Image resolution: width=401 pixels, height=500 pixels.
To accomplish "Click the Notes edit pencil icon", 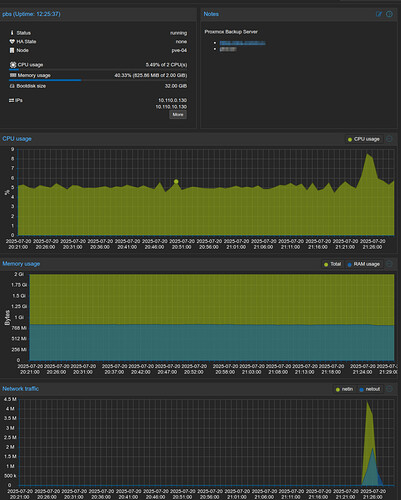I will point(379,14).
